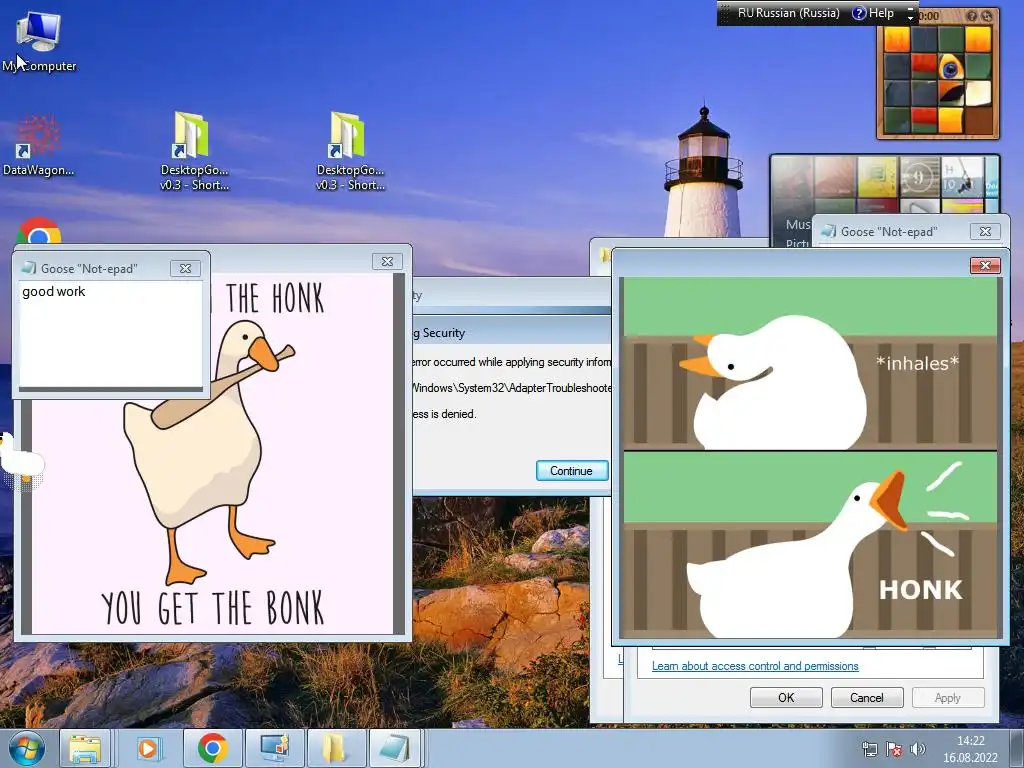Open the Action Center flag icon

coord(893,749)
